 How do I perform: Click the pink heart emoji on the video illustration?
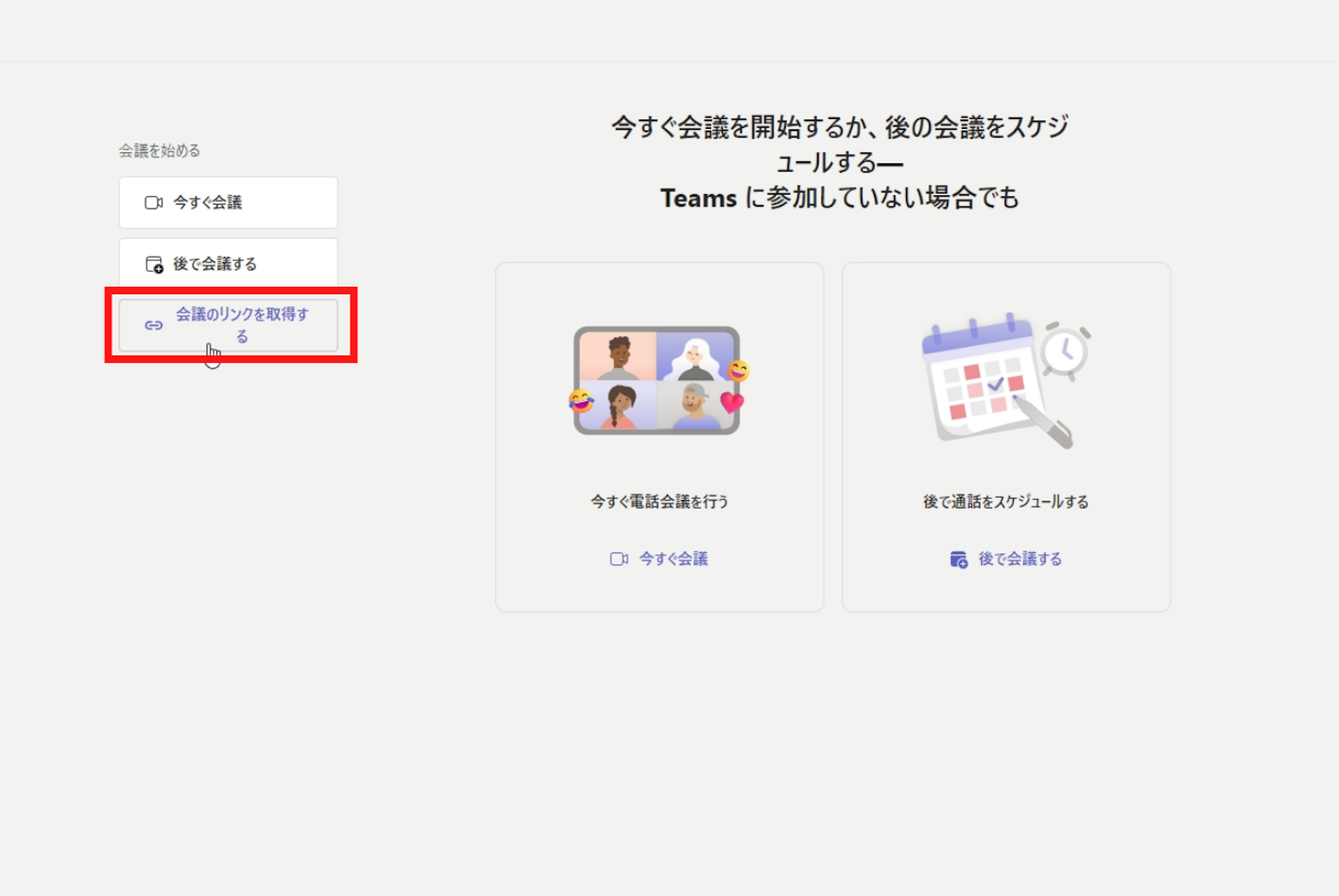point(732,402)
